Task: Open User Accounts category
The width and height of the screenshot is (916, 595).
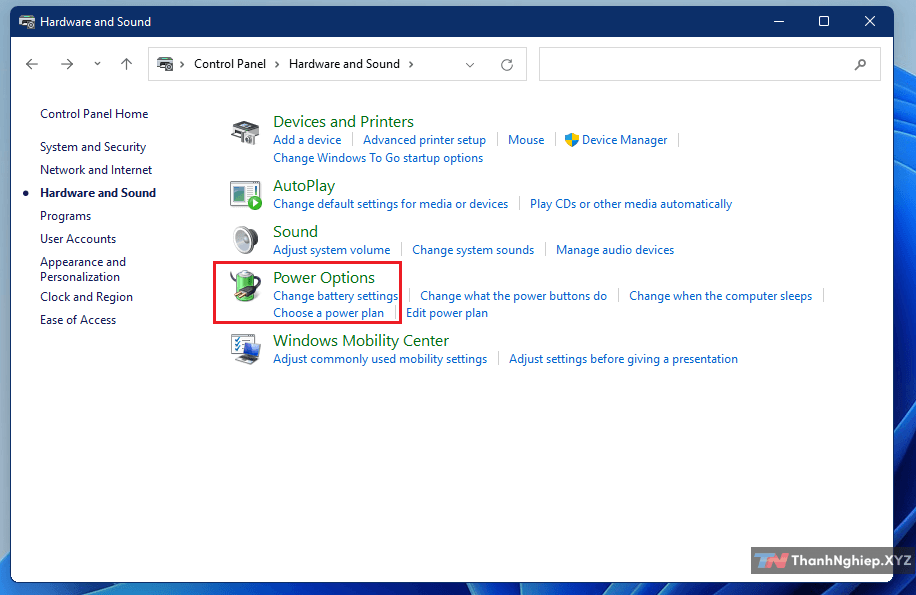Action: click(x=78, y=239)
